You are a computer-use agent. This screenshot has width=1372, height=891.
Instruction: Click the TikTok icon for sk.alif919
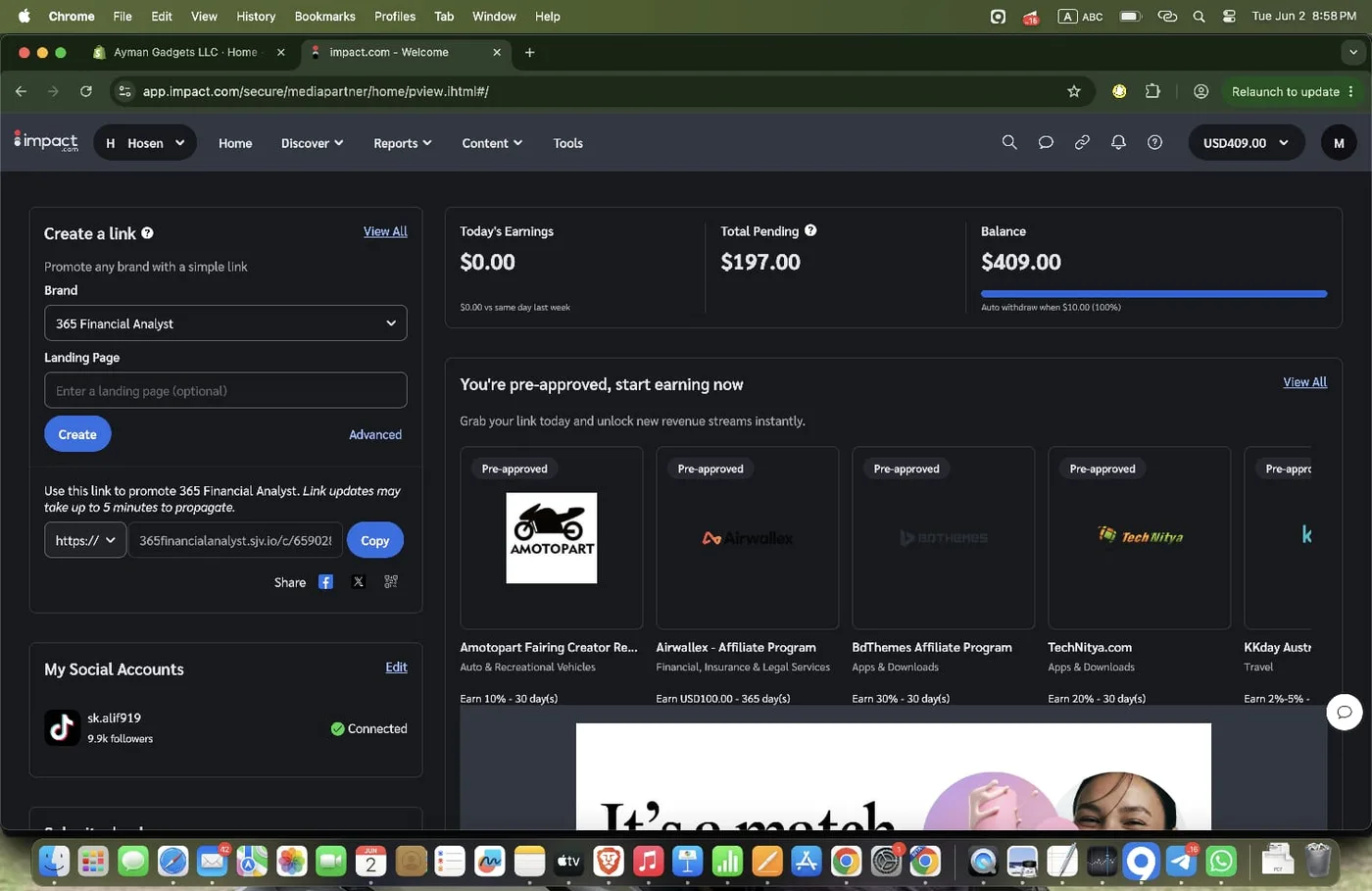coord(62,727)
